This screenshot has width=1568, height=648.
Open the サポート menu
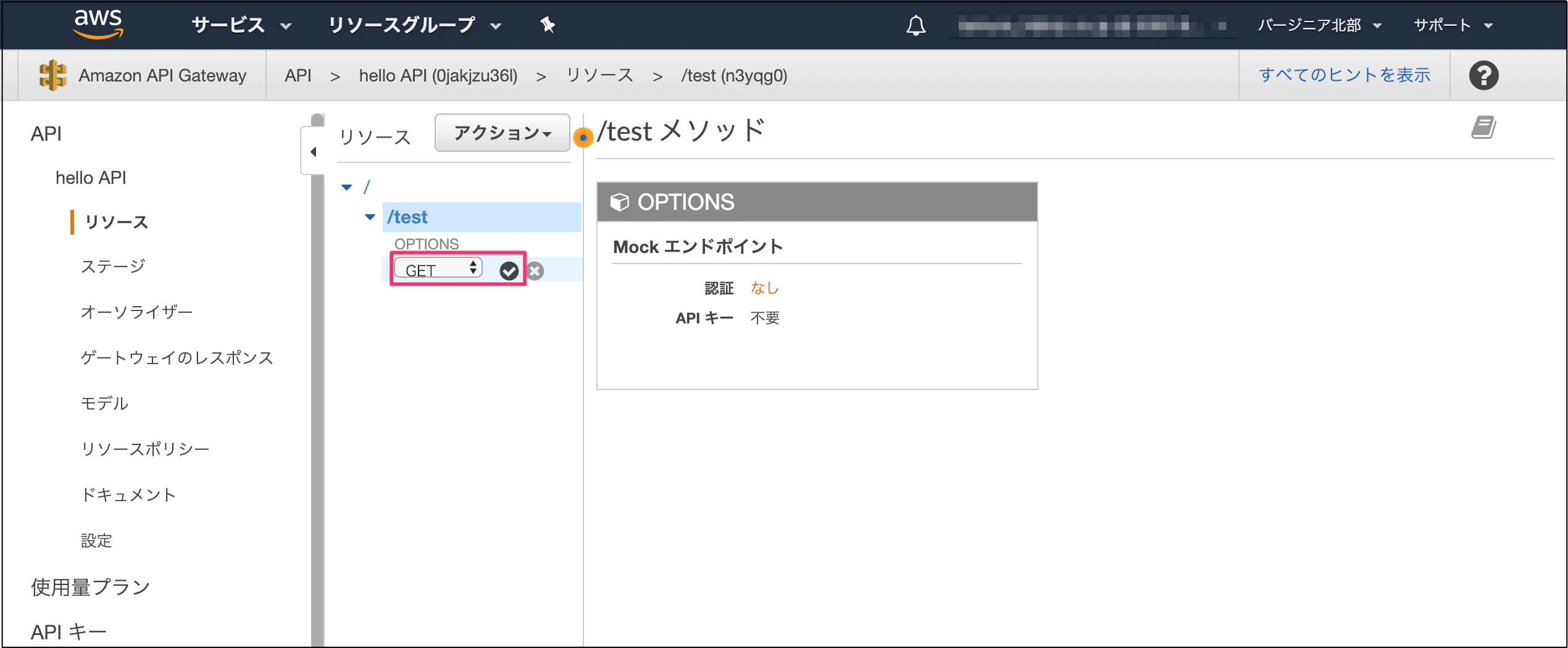(x=1453, y=25)
